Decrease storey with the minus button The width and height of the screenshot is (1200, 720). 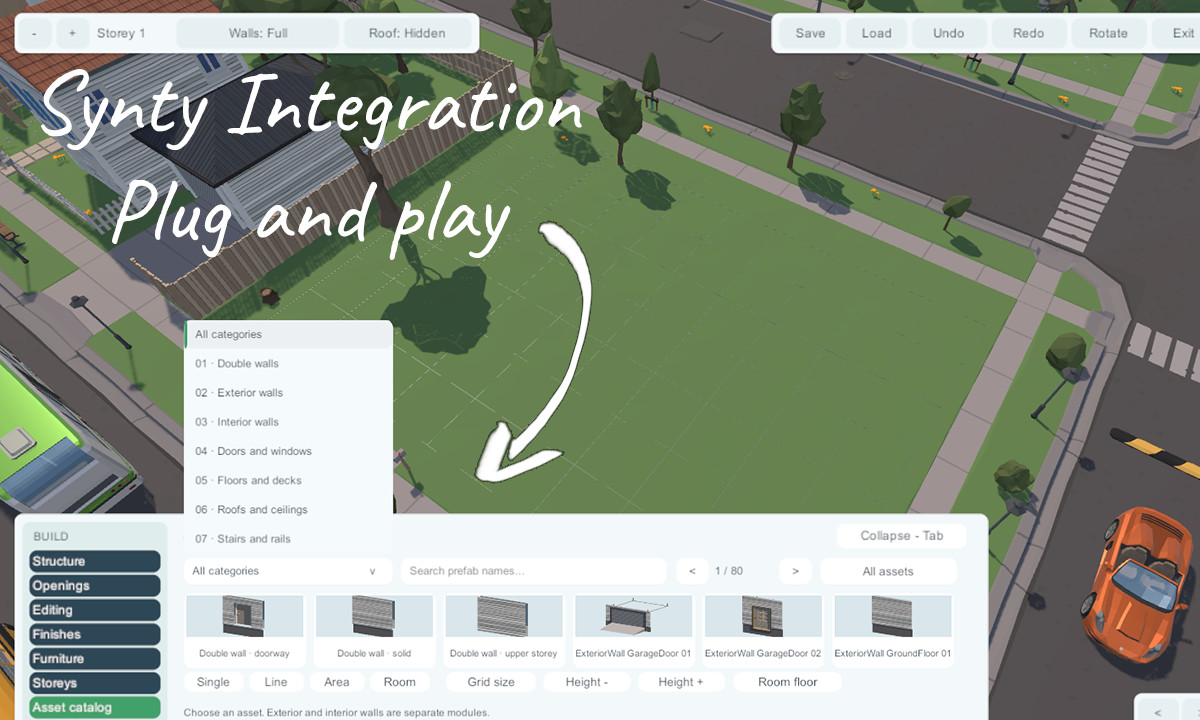35,33
